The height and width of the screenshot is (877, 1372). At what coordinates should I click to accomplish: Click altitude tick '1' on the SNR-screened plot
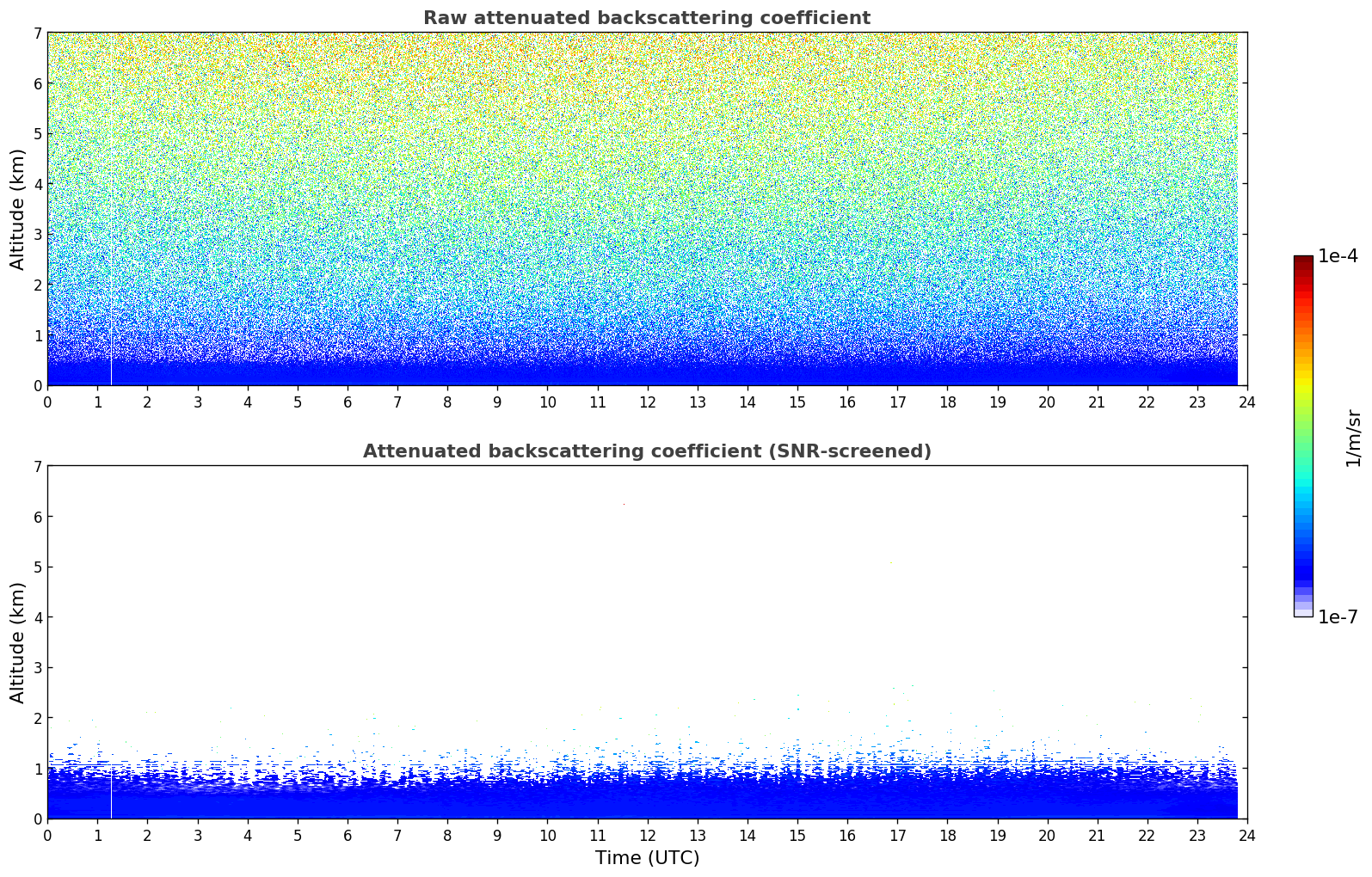coord(37,769)
